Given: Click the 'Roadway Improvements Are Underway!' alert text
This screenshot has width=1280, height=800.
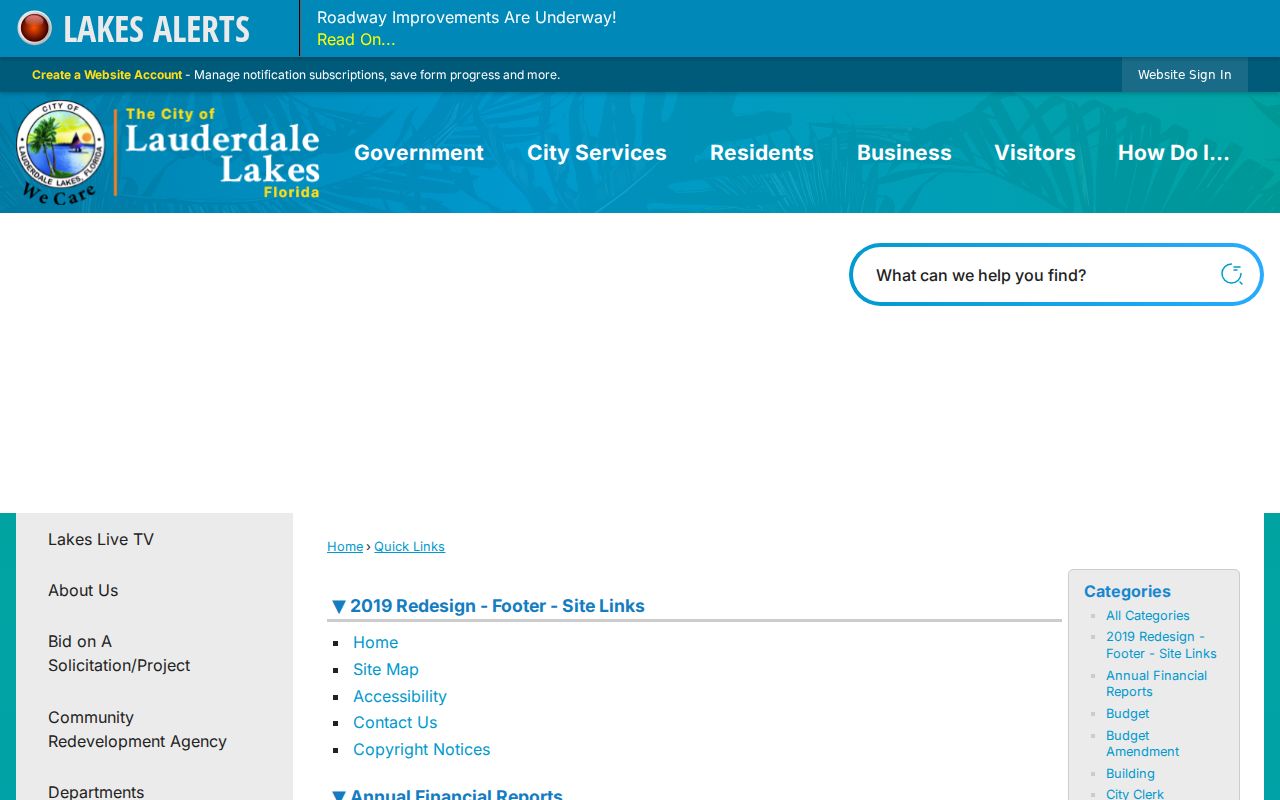Looking at the screenshot, I should pos(467,17).
